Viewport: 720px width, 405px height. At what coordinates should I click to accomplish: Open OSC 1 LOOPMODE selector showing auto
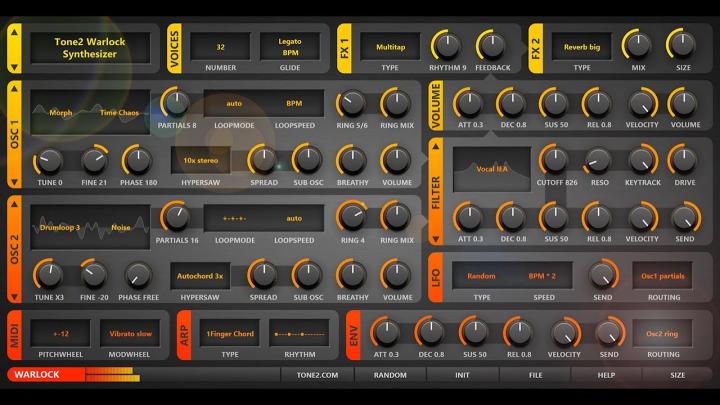click(234, 104)
